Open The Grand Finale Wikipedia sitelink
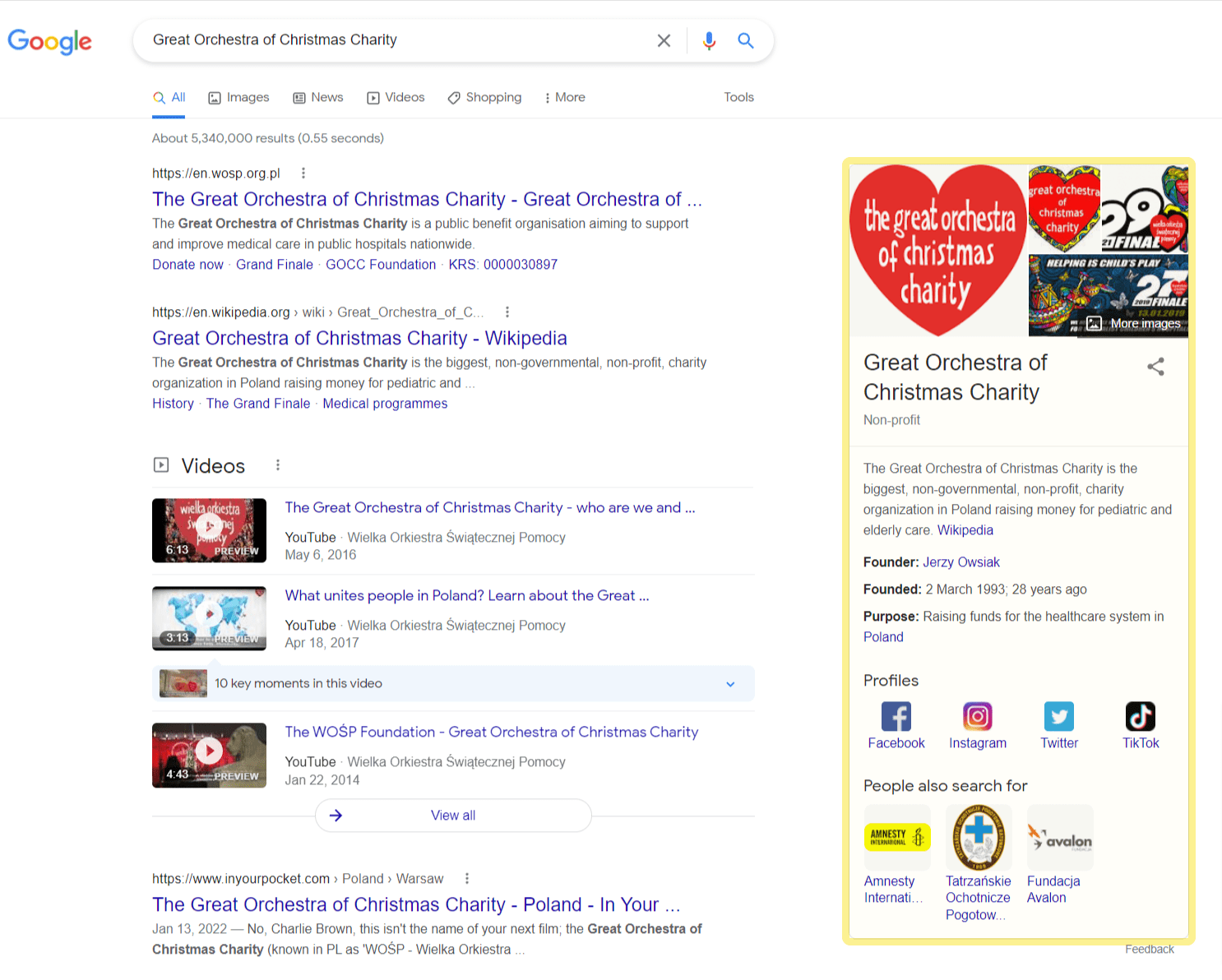Screen dimensions: 1222x980 (x=258, y=403)
